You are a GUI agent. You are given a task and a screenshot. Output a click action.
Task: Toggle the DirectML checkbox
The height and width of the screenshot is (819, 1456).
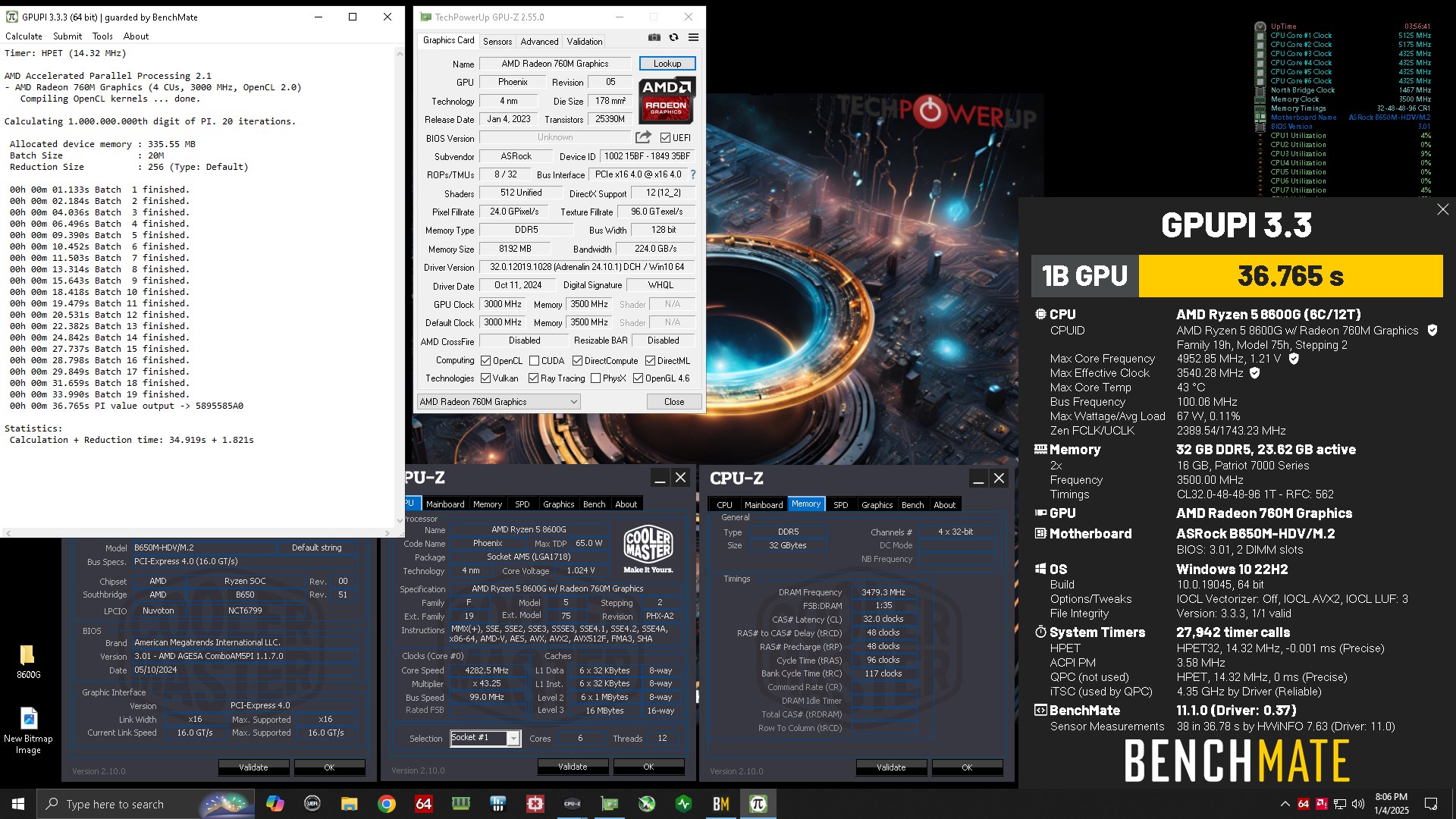pos(650,361)
